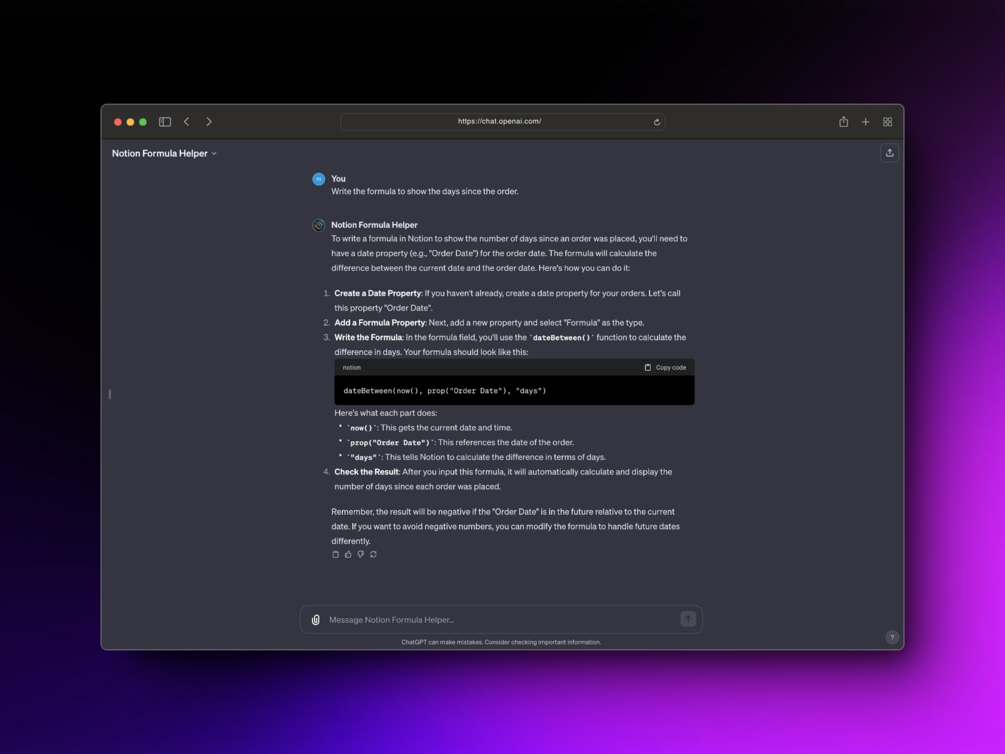Open the help question mark icon
Viewport: 1005px width, 754px height.
892,637
